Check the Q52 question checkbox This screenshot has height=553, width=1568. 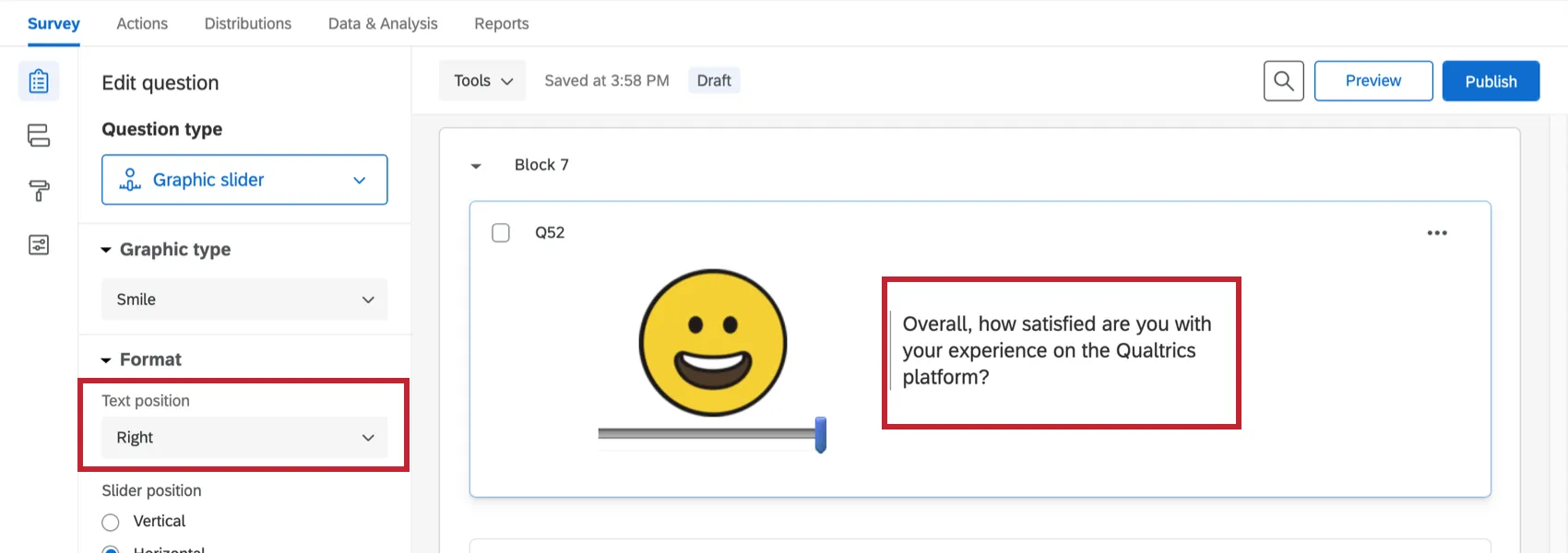point(501,233)
